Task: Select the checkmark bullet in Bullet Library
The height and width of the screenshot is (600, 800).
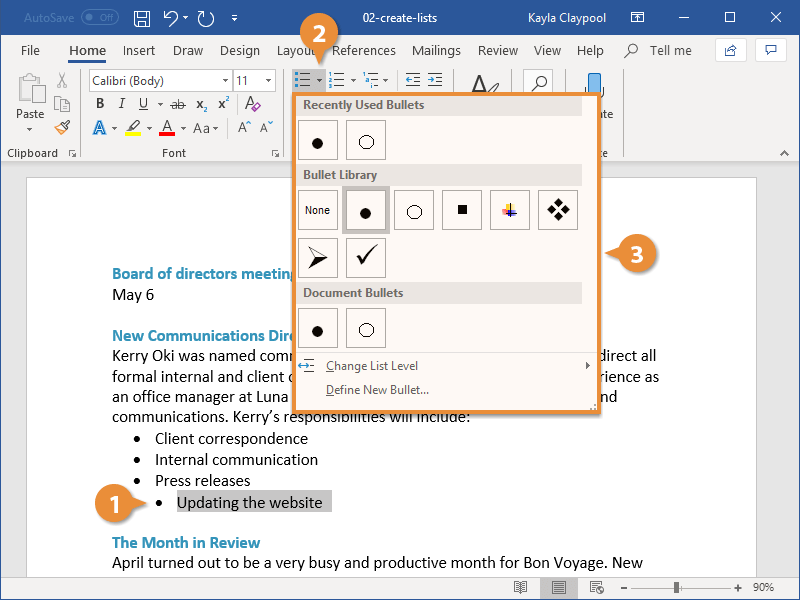Action: (366, 258)
